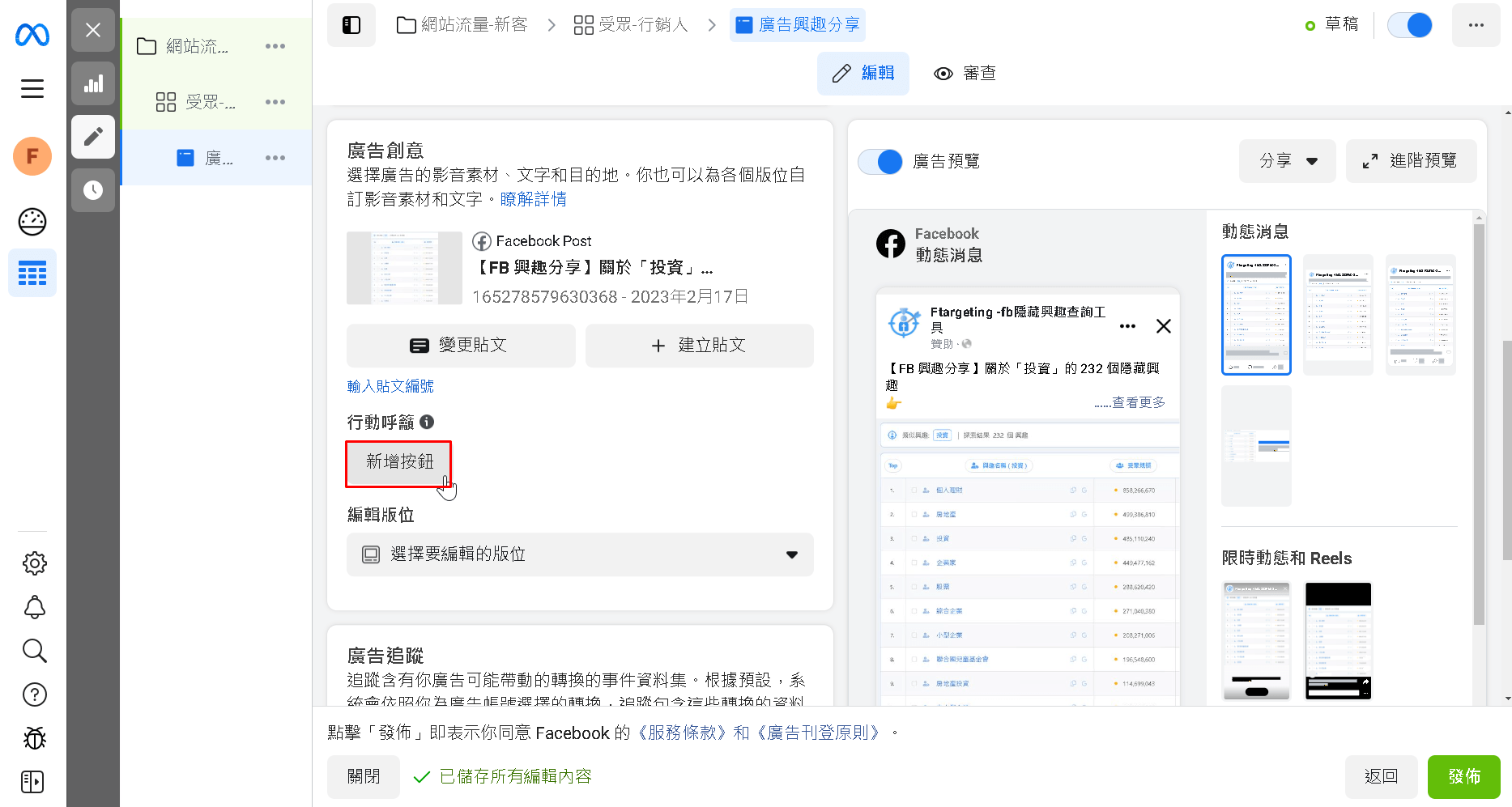Select fourth feed thumbnail in second row

point(1256,446)
